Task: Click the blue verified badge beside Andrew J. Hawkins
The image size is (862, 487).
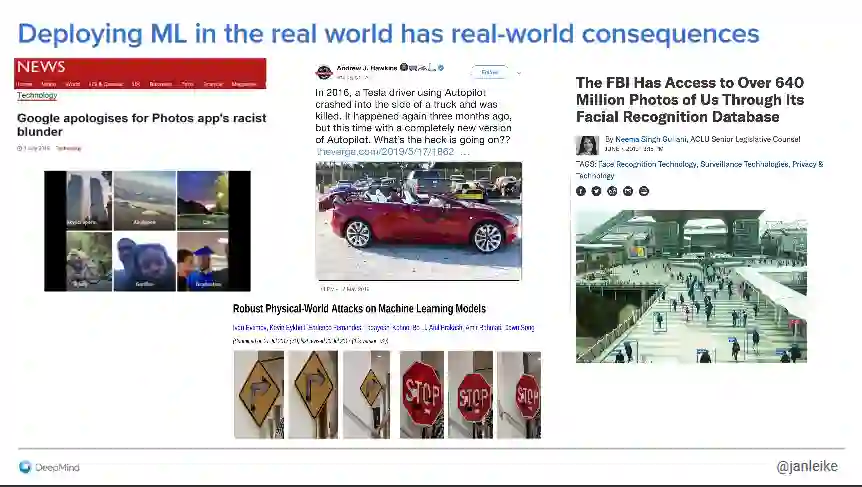Action: pyautogui.click(x=441, y=68)
